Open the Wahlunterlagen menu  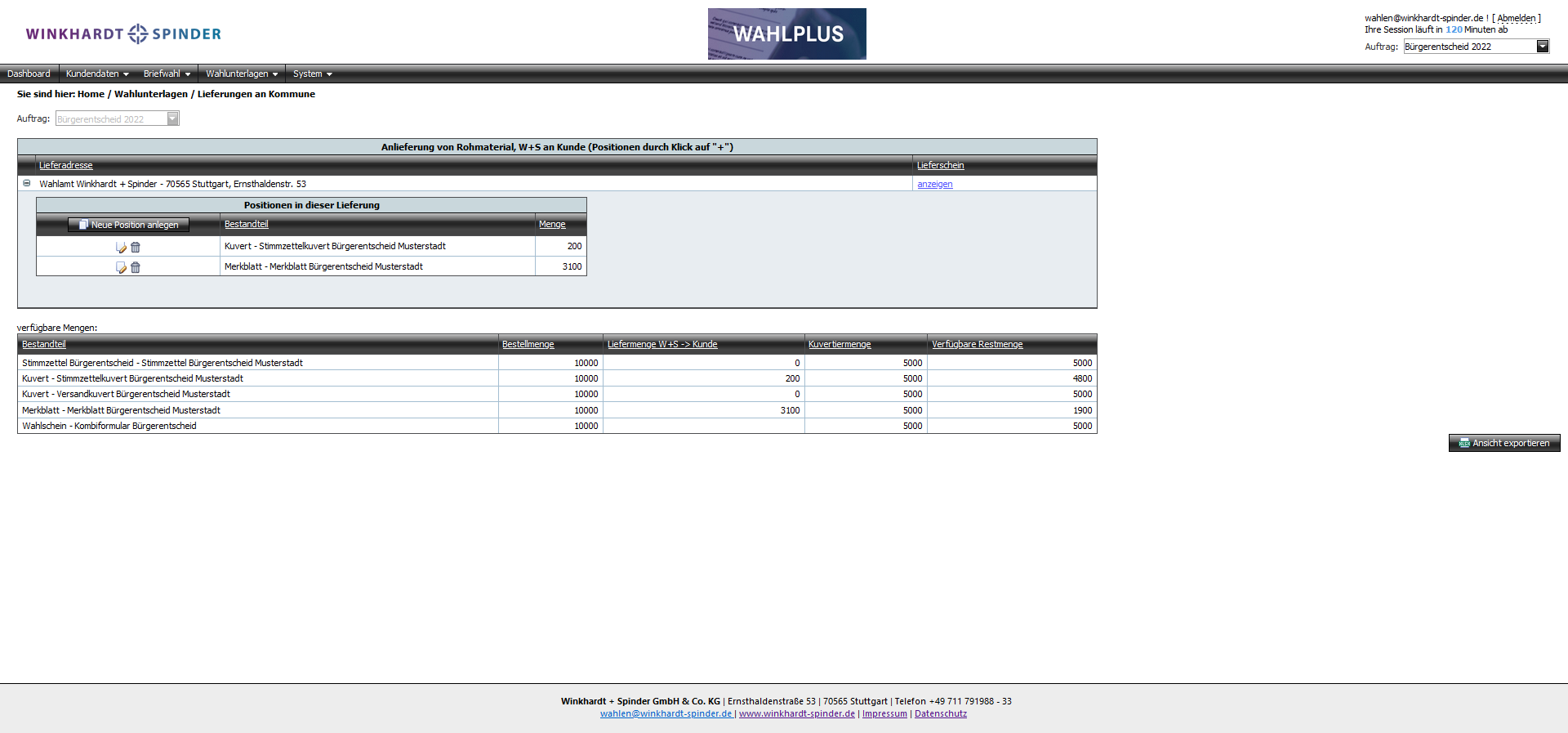(241, 74)
